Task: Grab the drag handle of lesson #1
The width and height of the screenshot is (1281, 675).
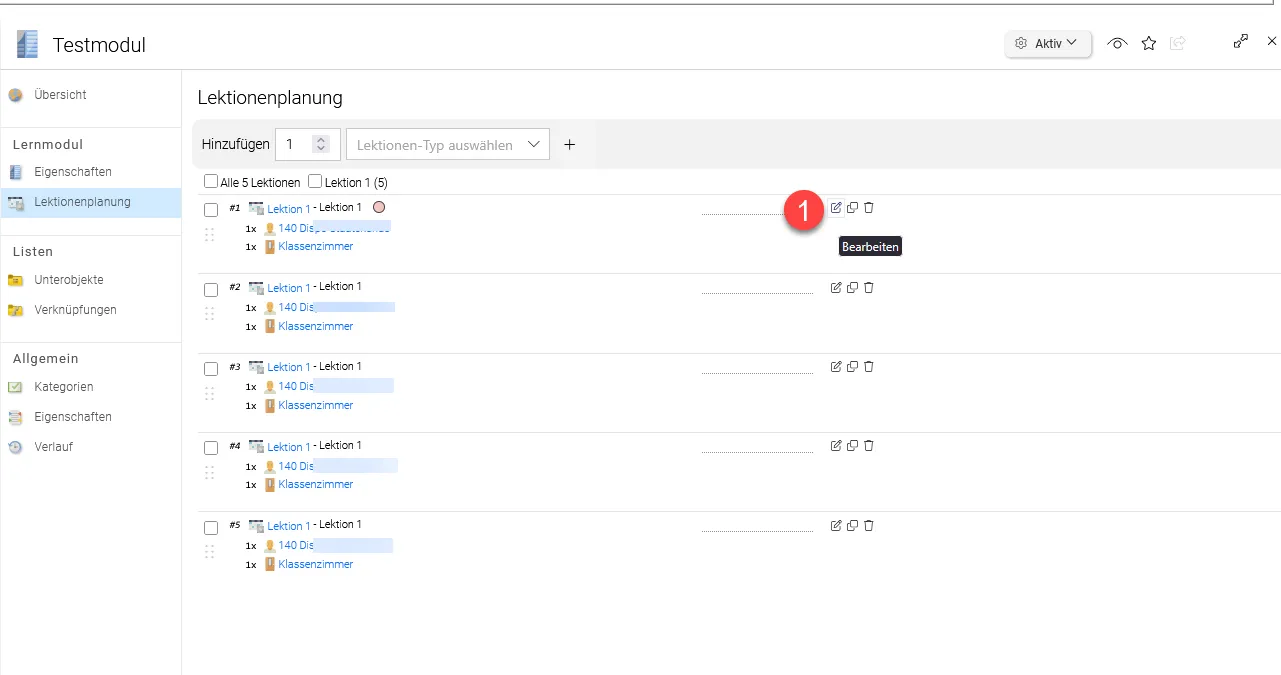Action: tap(210, 235)
